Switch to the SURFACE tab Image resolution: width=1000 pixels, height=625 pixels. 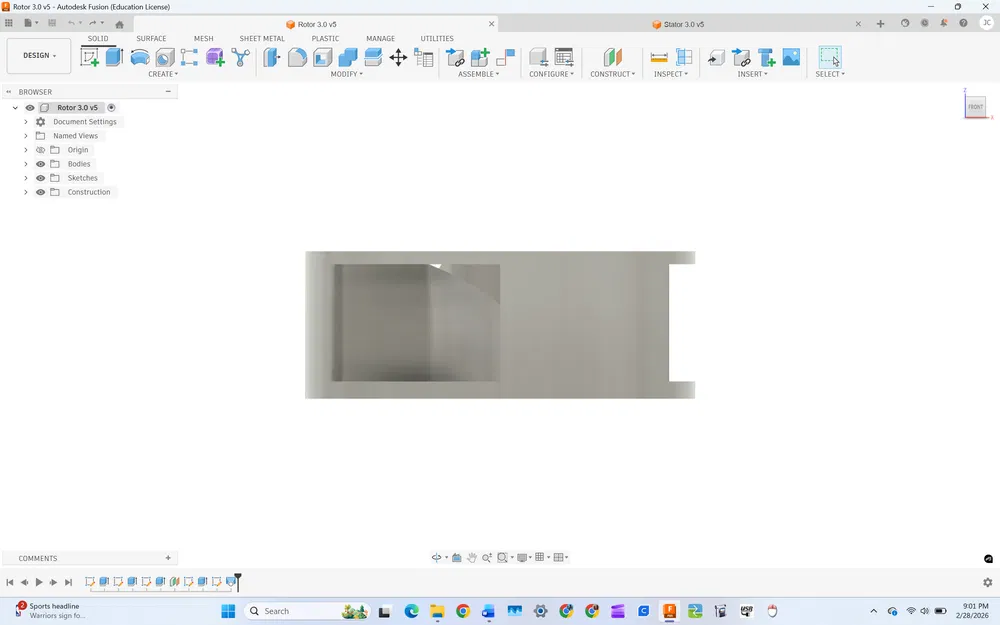[151, 38]
